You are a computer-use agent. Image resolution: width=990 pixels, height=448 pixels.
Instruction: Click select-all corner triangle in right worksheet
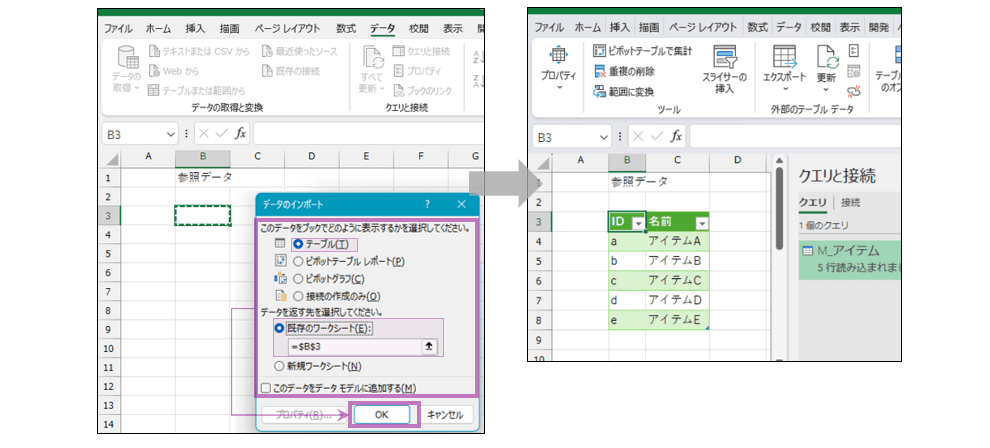(542, 161)
